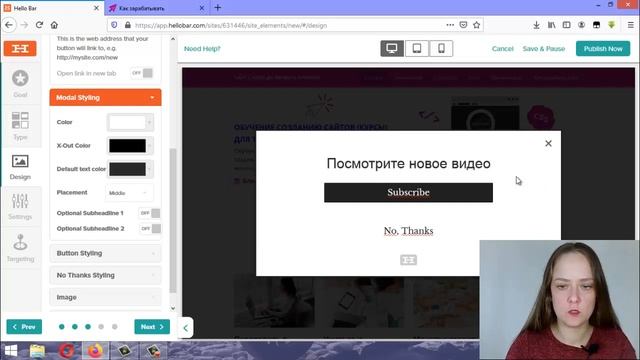Image resolution: width=640 pixels, height=360 pixels.
Task: Open the Goal step in sidebar
Action: pyautogui.click(x=20, y=83)
